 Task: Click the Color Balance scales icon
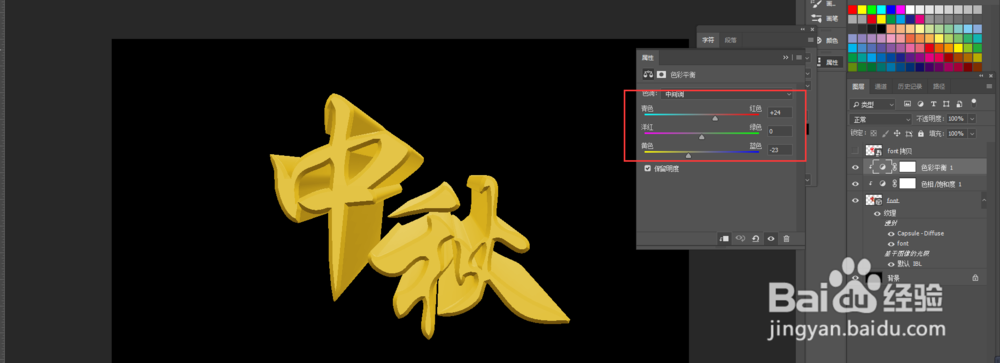(648, 74)
